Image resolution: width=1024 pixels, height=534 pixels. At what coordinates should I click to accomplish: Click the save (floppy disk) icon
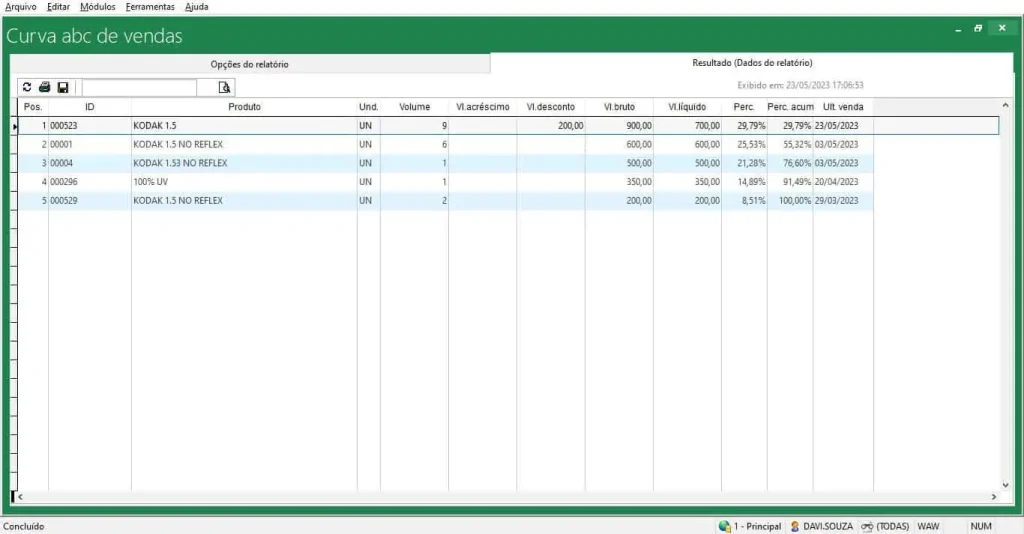62,88
